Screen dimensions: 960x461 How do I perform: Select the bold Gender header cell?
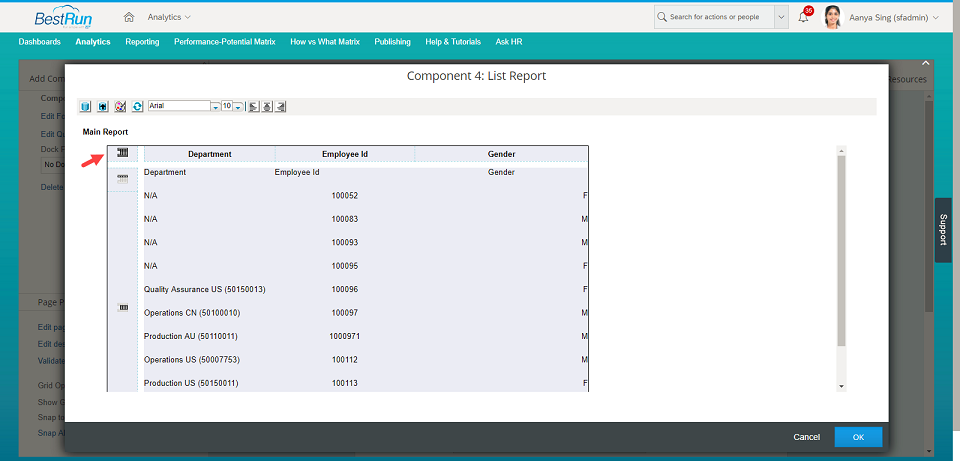pos(501,154)
